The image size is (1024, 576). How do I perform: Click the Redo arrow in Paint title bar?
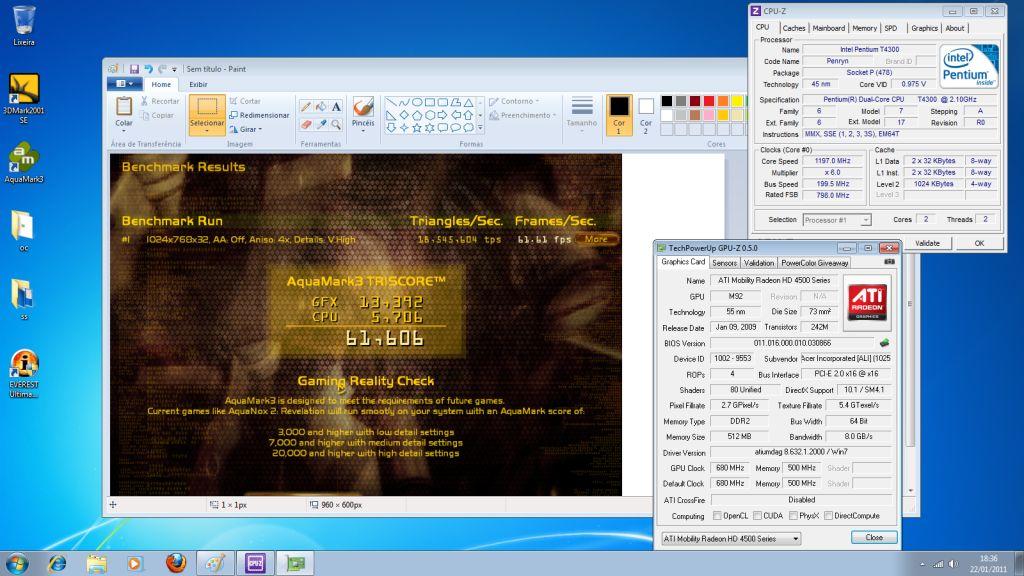point(162,69)
